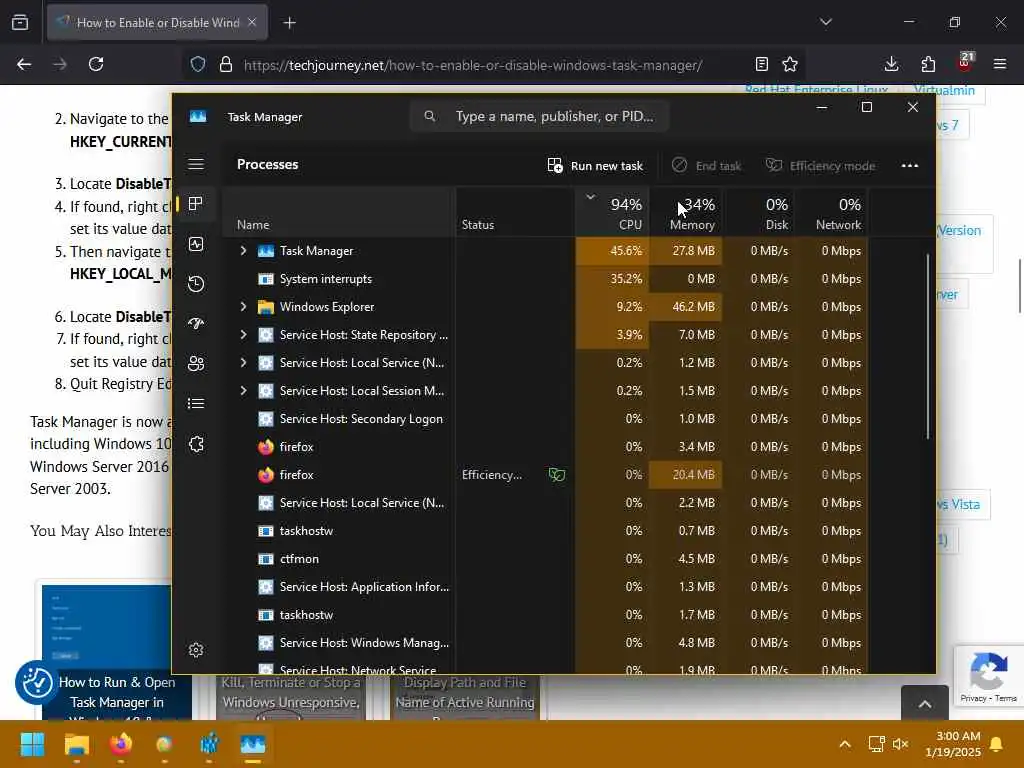
Task: Select Processes page icon in sidebar
Action: [195, 204]
